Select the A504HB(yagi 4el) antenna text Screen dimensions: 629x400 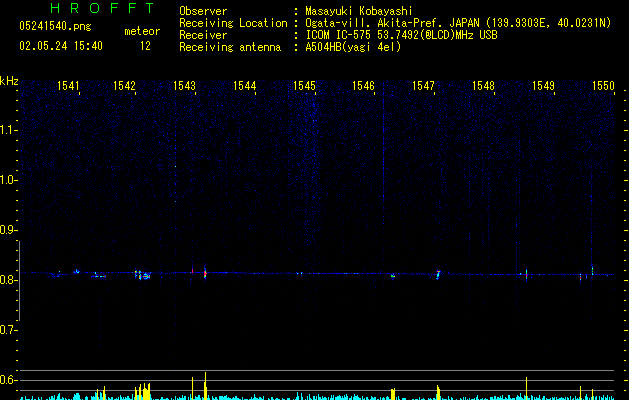[353, 47]
